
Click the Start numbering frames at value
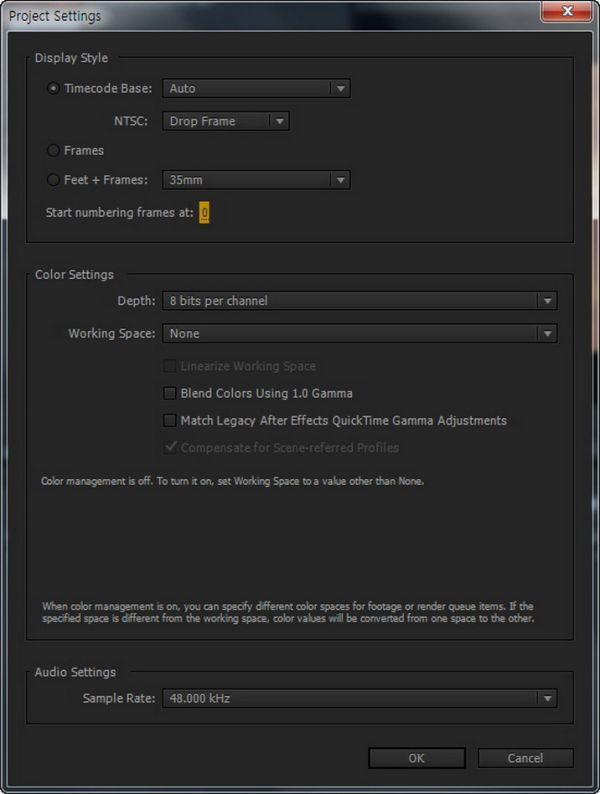pyautogui.click(x=204, y=213)
